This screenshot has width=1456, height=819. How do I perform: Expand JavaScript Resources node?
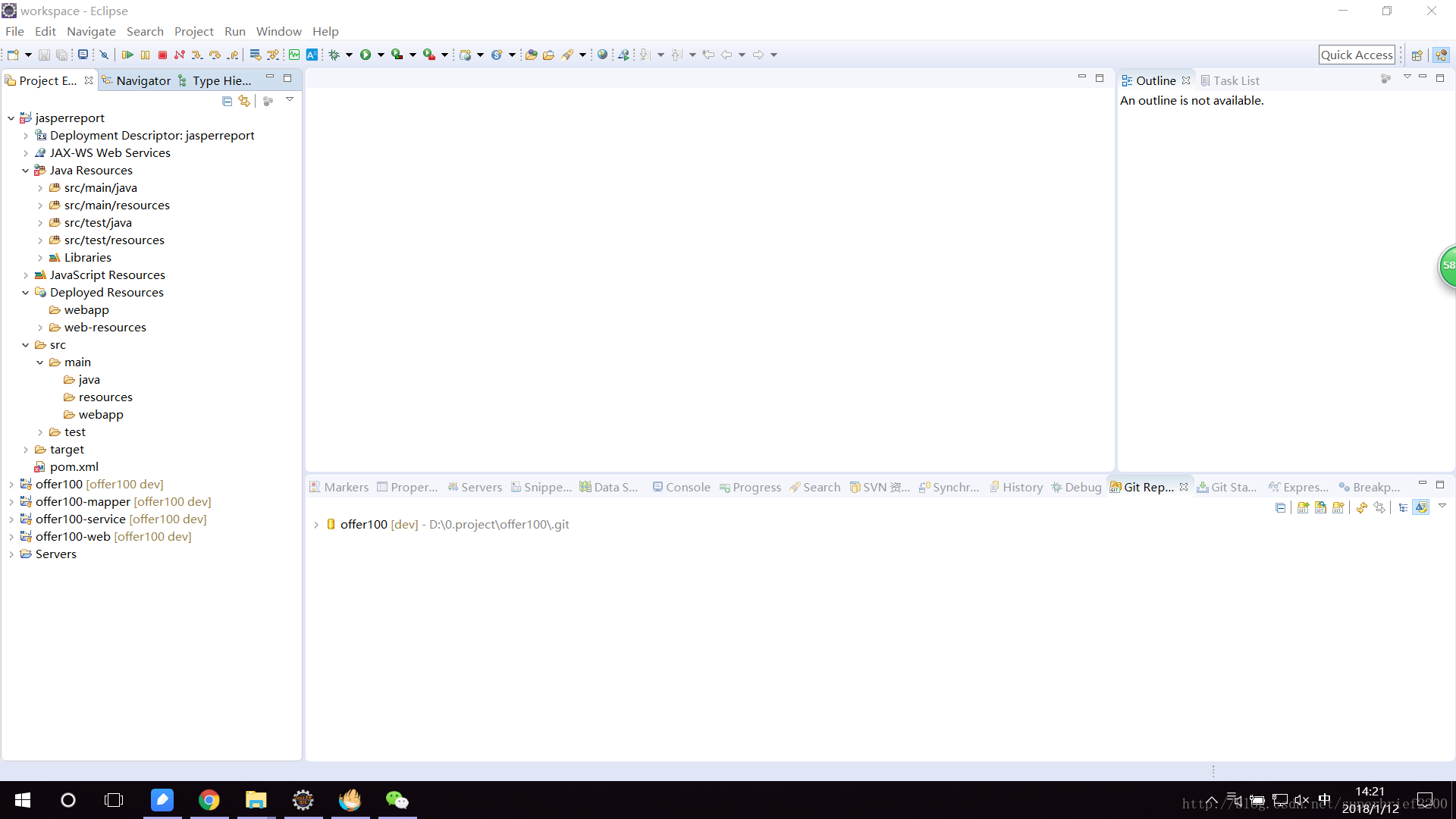click(25, 275)
